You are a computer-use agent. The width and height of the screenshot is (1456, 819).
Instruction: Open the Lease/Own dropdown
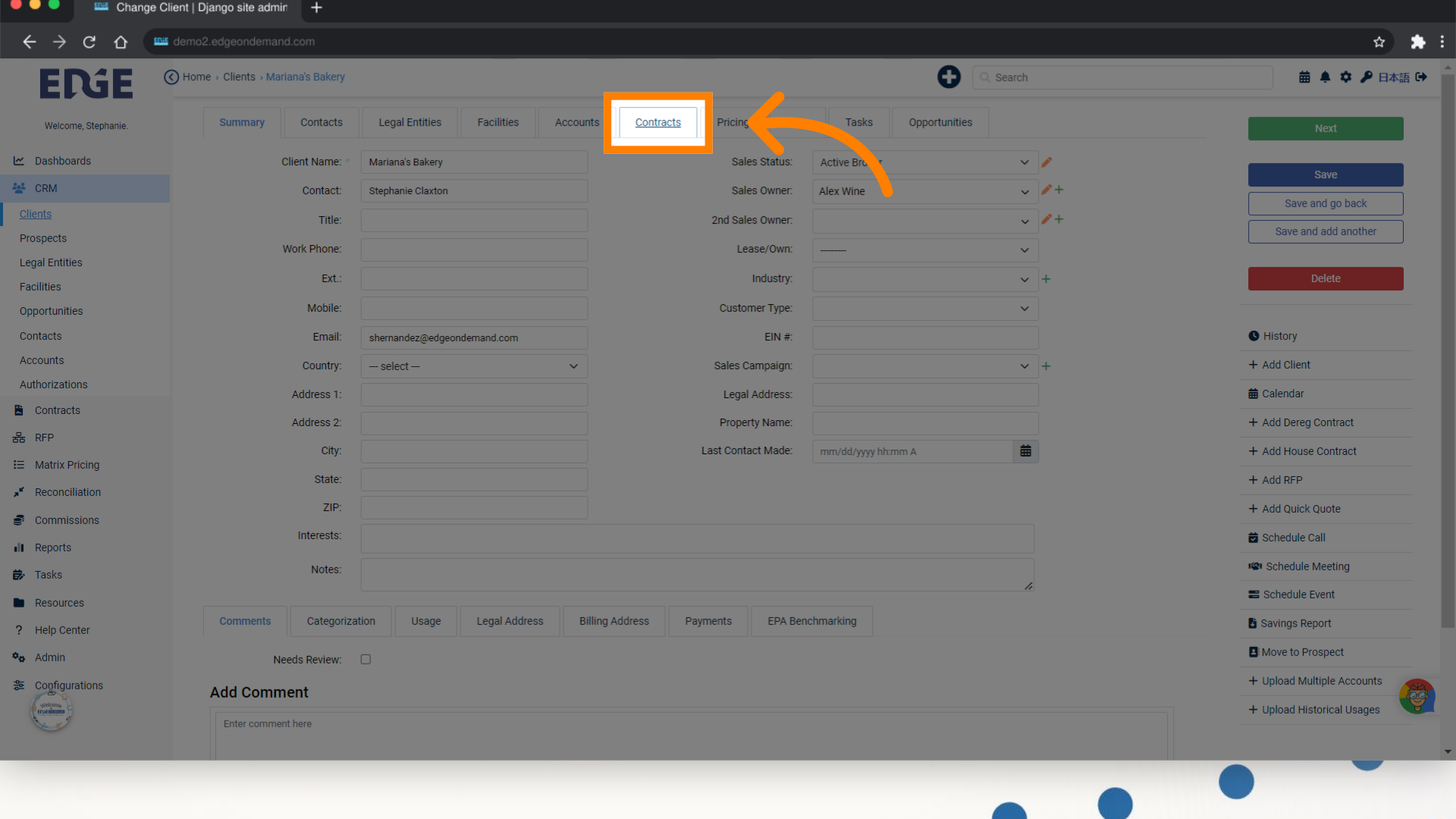[925, 249]
